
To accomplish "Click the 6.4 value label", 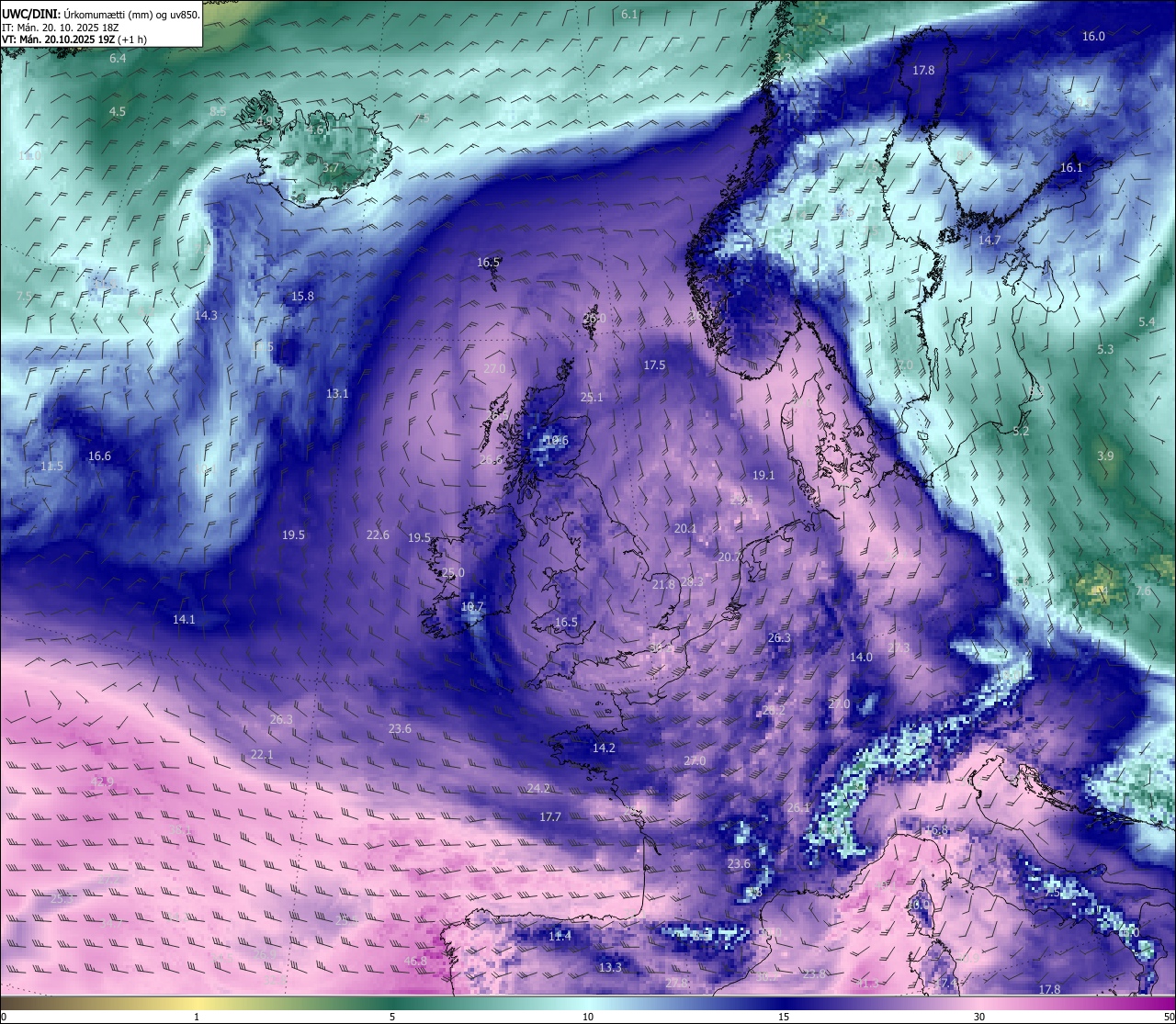I will point(118,59).
